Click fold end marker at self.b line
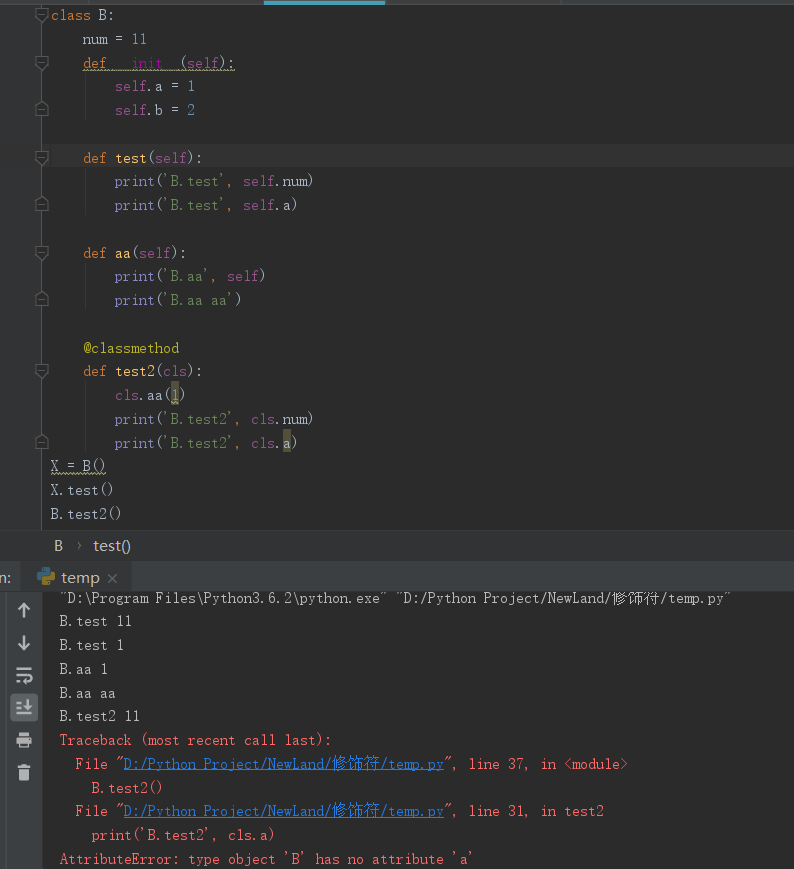This screenshot has height=869, width=794. tap(42, 110)
